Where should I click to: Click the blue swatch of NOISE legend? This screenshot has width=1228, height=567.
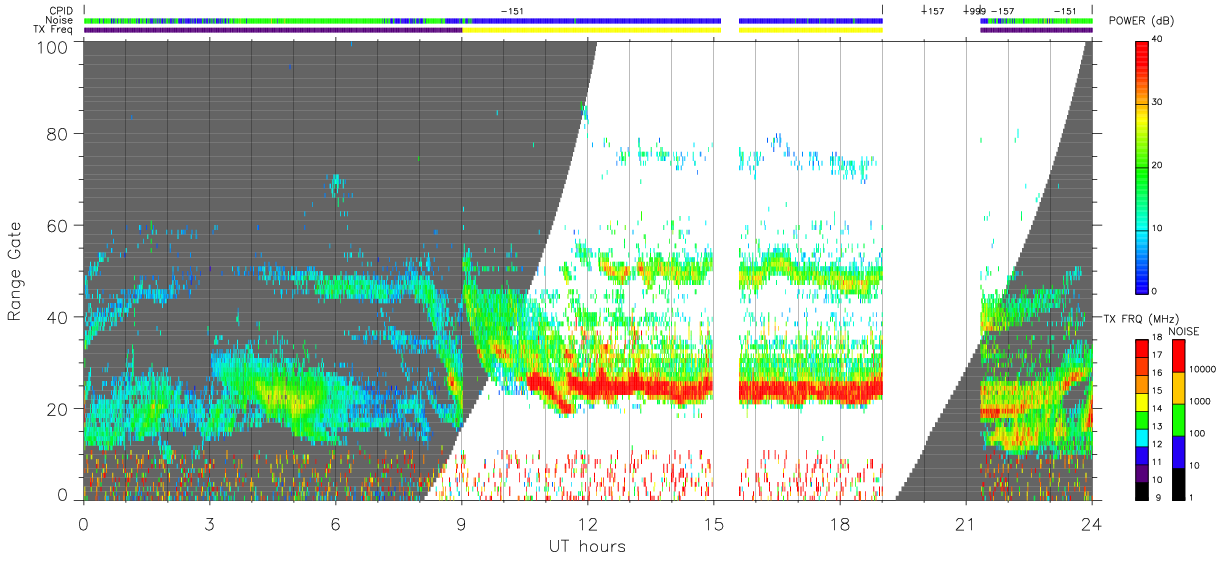(x=1179, y=451)
